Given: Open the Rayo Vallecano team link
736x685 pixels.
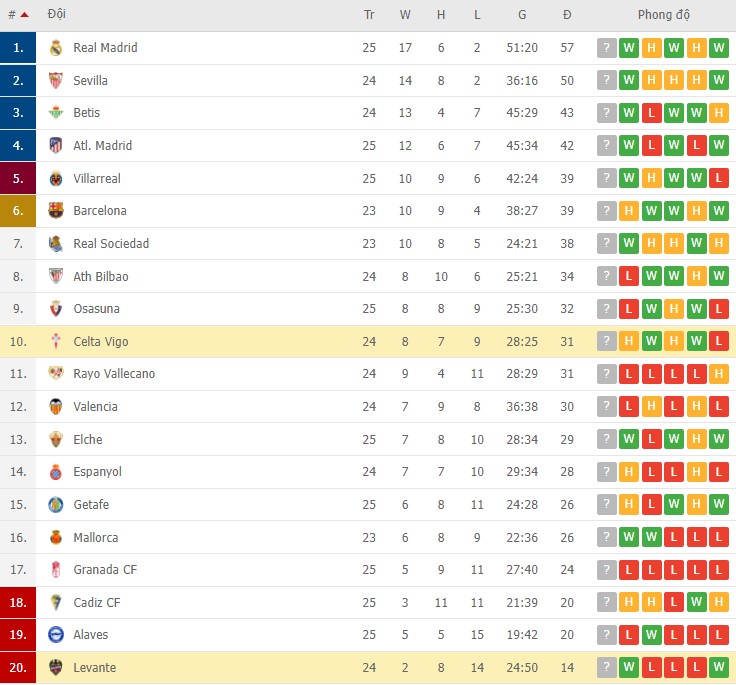Looking at the screenshot, I should coord(113,374).
